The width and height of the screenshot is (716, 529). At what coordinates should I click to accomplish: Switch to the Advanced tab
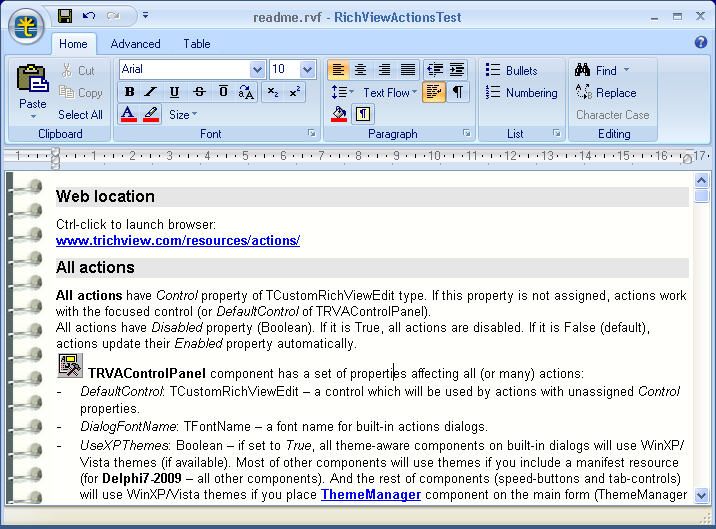coord(136,44)
